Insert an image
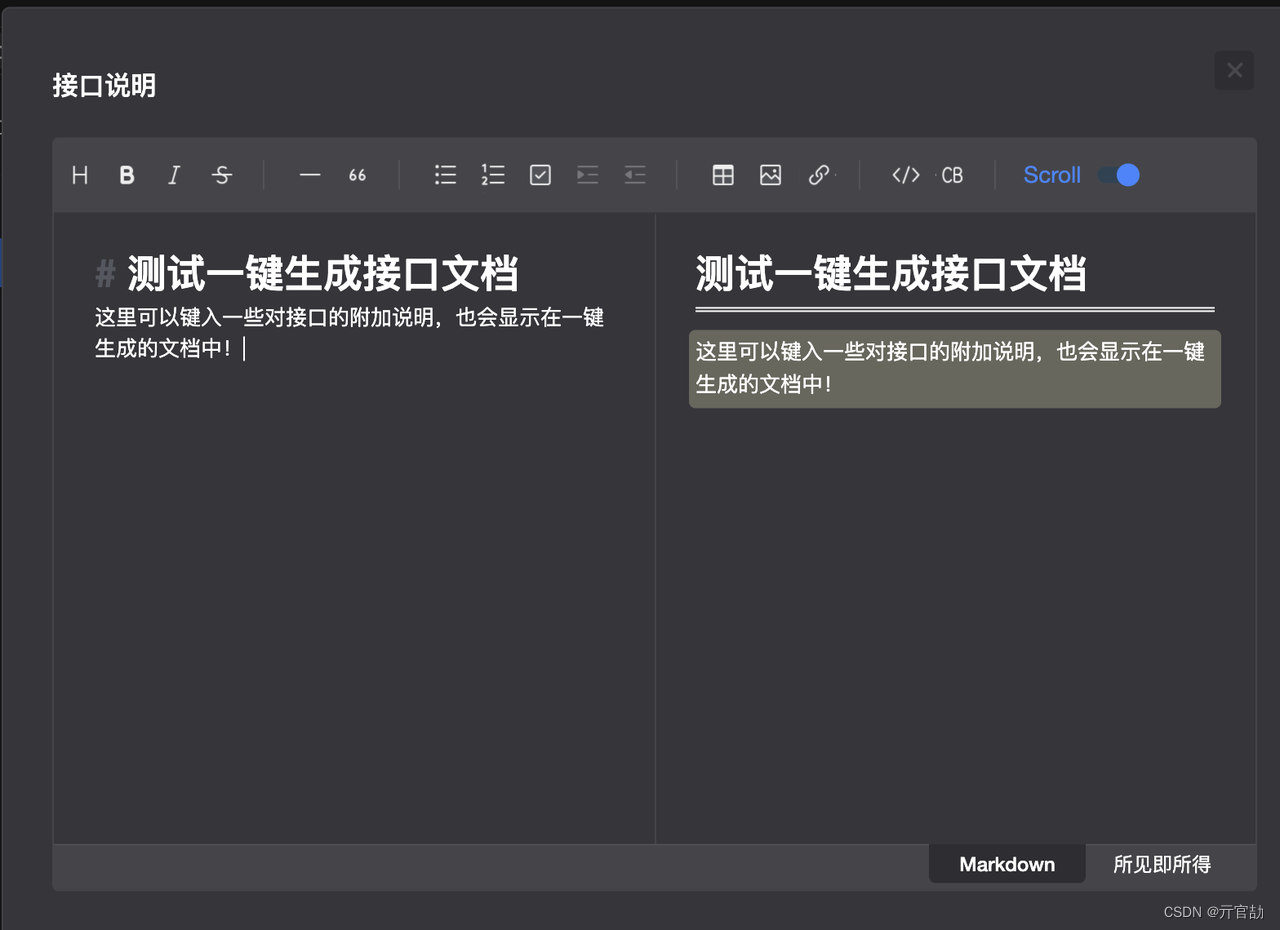The height and width of the screenshot is (930, 1280). pyautogui.click(x=770, y=175)
